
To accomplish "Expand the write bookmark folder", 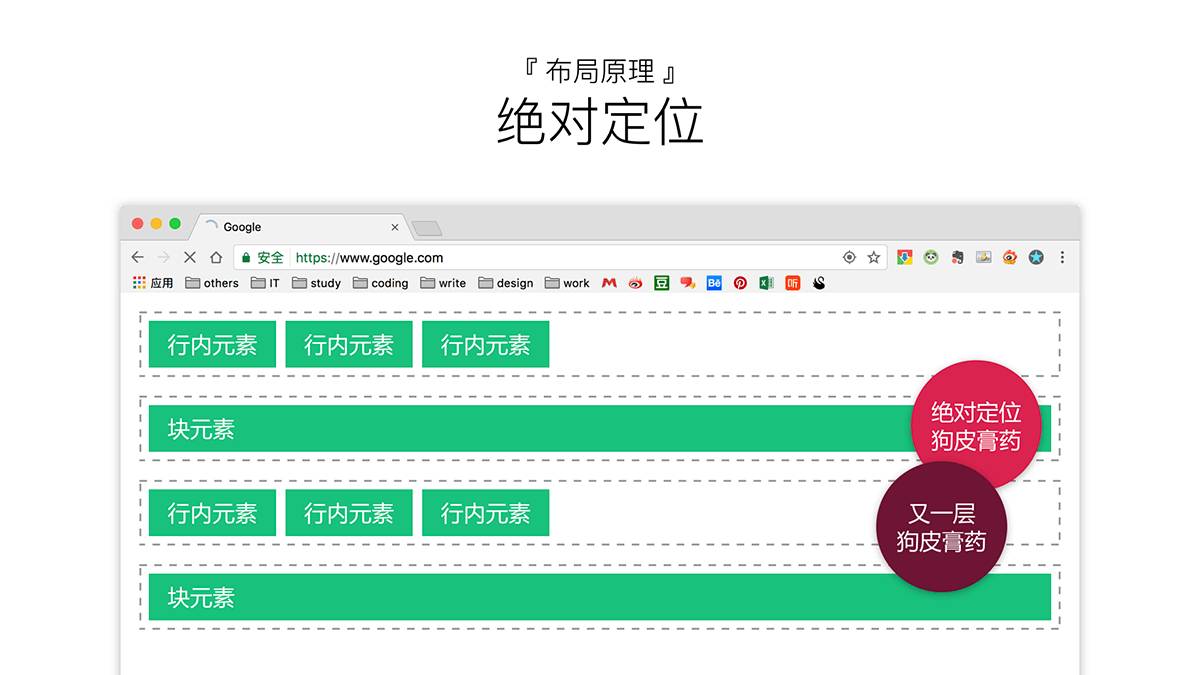I will [444, 283].
